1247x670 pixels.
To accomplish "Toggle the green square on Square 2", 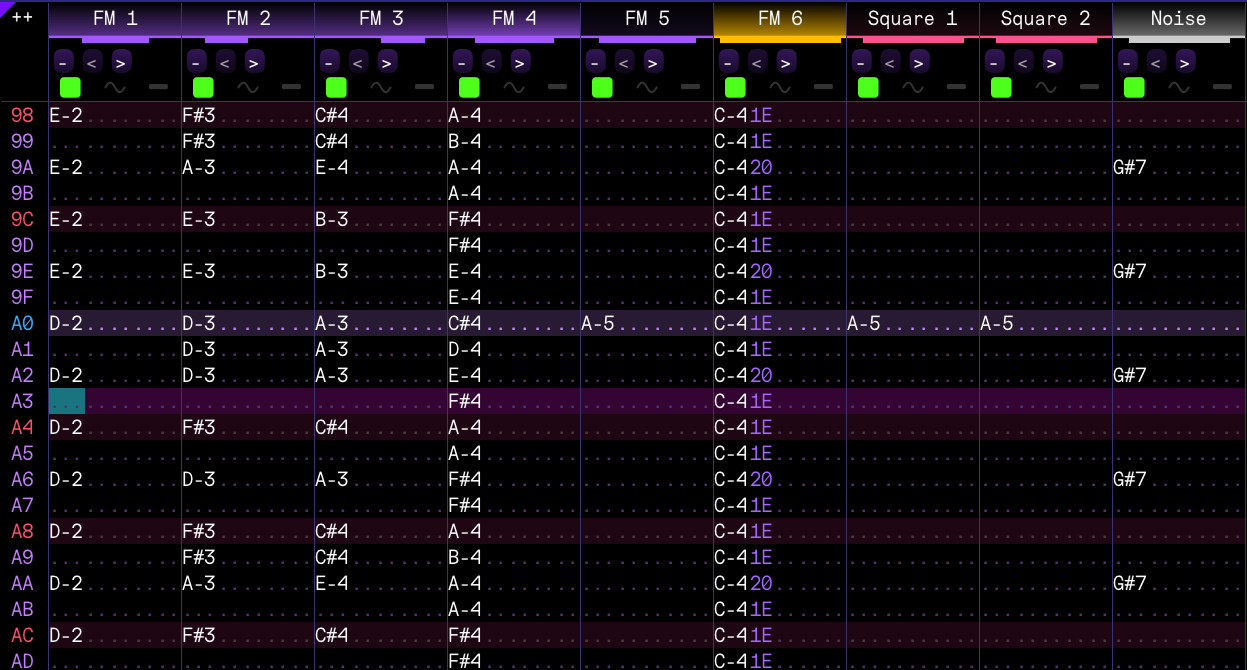I will click(x=1001, y=87).
